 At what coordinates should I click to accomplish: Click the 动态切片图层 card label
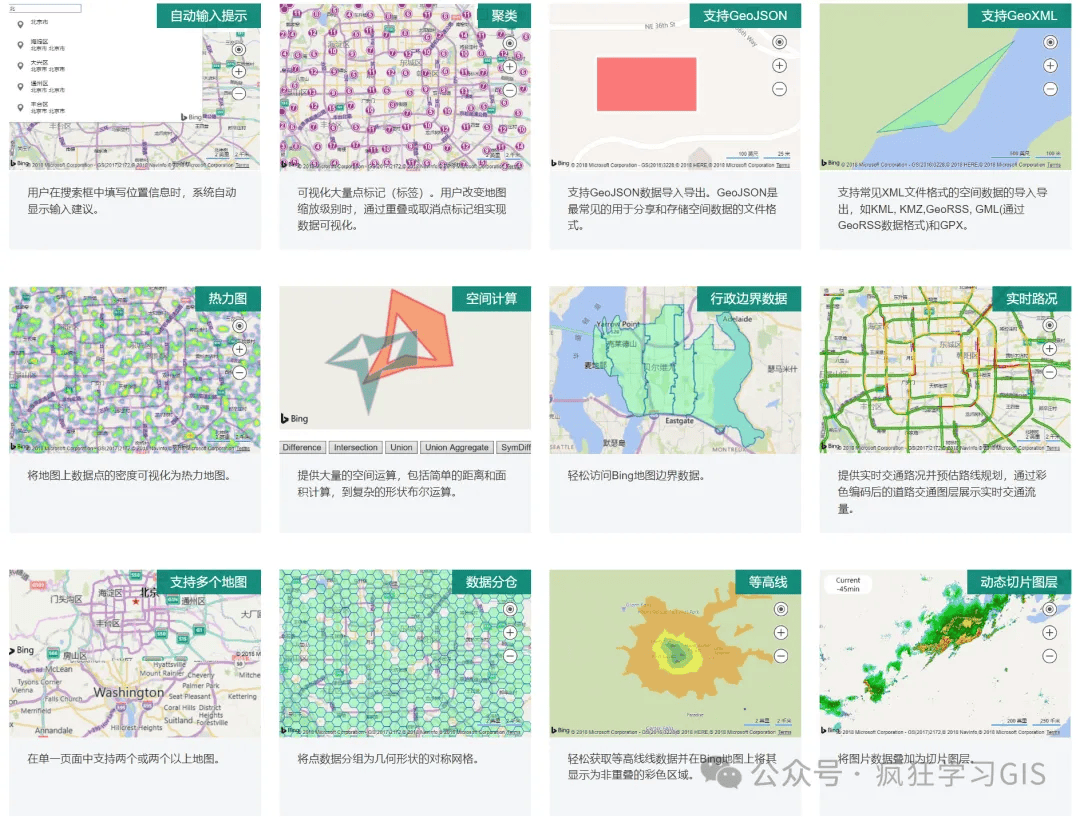click(1019, 582)
